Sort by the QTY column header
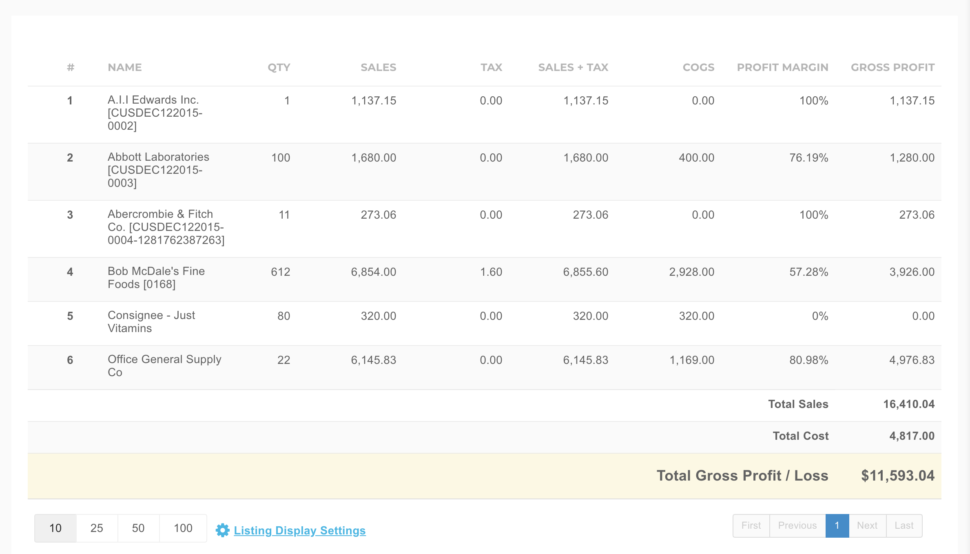Image resolution: width=970 pixels, height=554 pixels. (x=279, y=67)
